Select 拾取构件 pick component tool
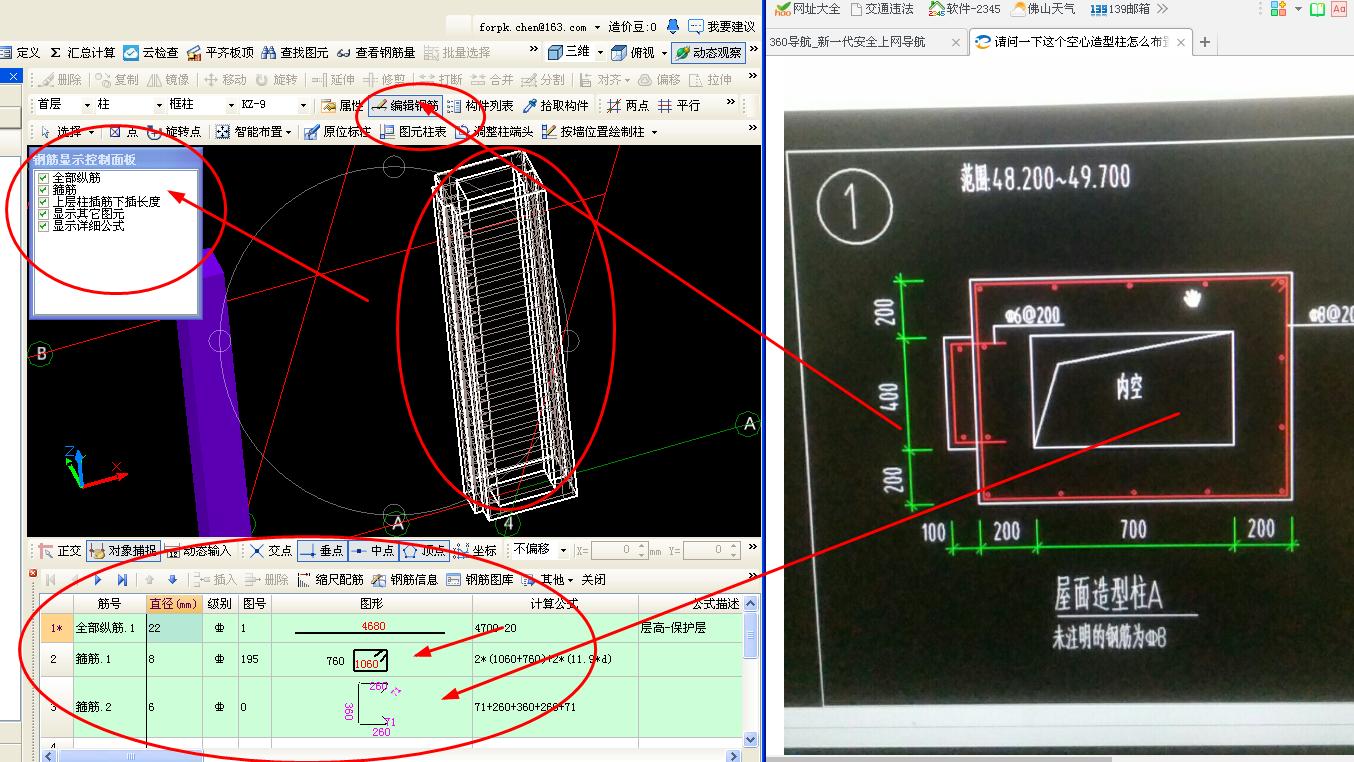Viewport: 1354px width, 762px height. click(x=556, y=105)
